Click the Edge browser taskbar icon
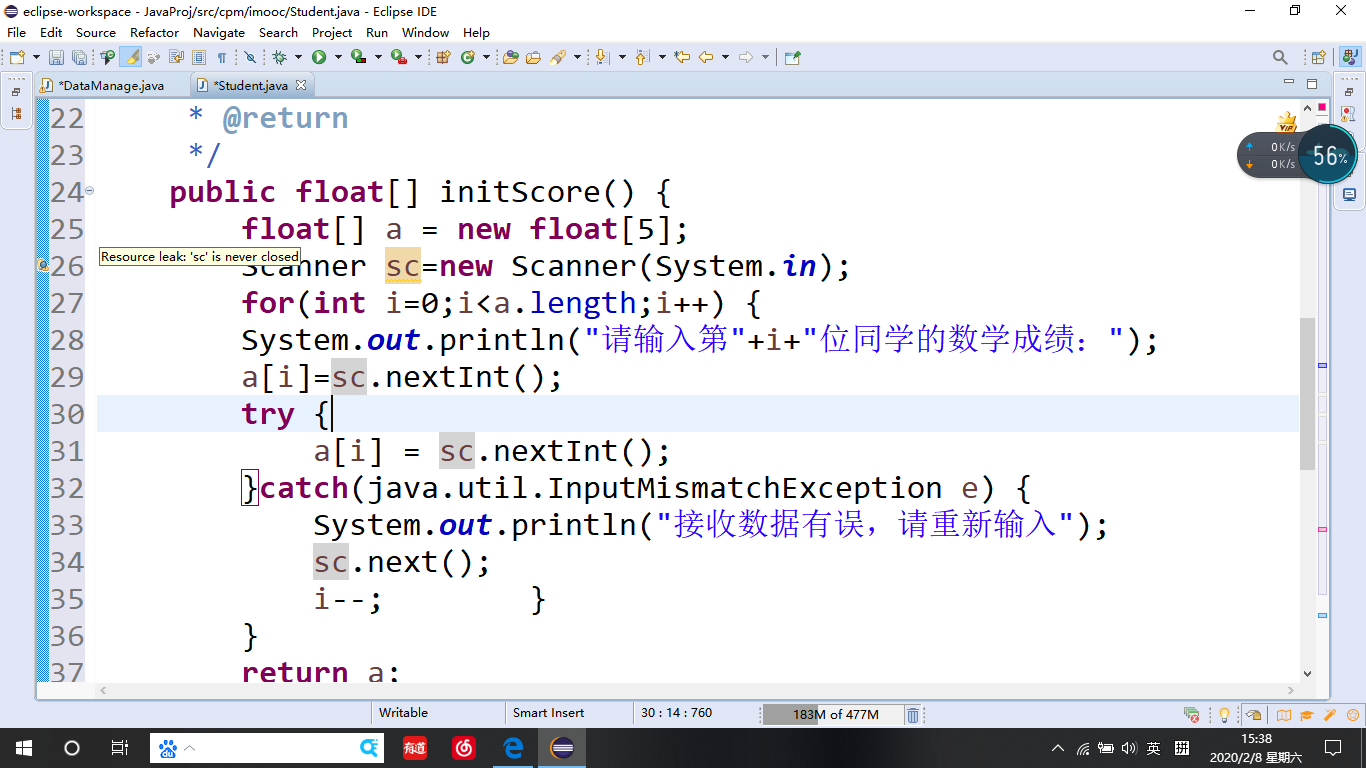This screenshot has height=768, width=1366. coord(513,747)
